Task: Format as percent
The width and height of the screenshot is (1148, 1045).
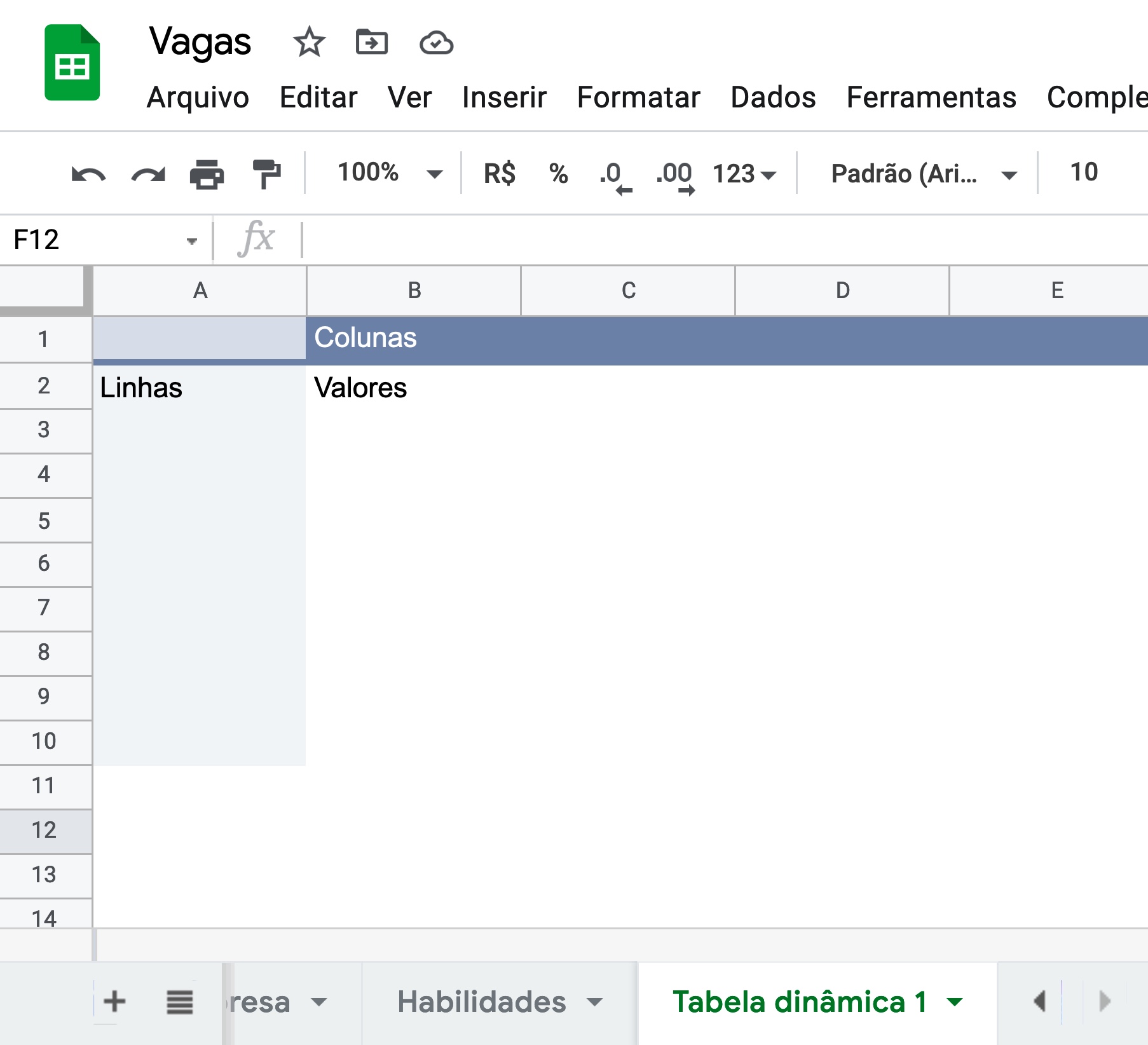Action: point(559,174)
